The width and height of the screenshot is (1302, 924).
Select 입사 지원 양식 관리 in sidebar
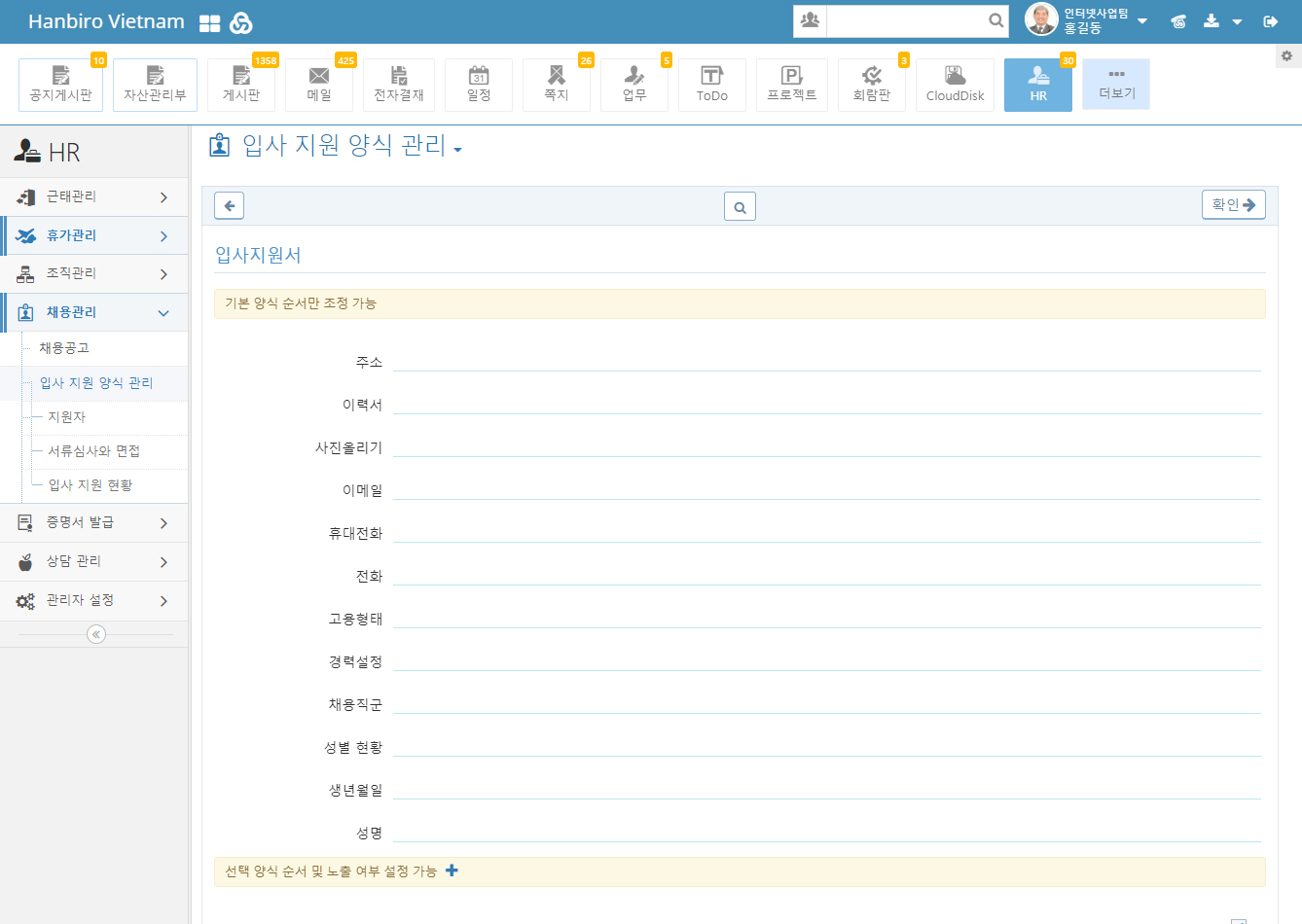pos(96,382)
